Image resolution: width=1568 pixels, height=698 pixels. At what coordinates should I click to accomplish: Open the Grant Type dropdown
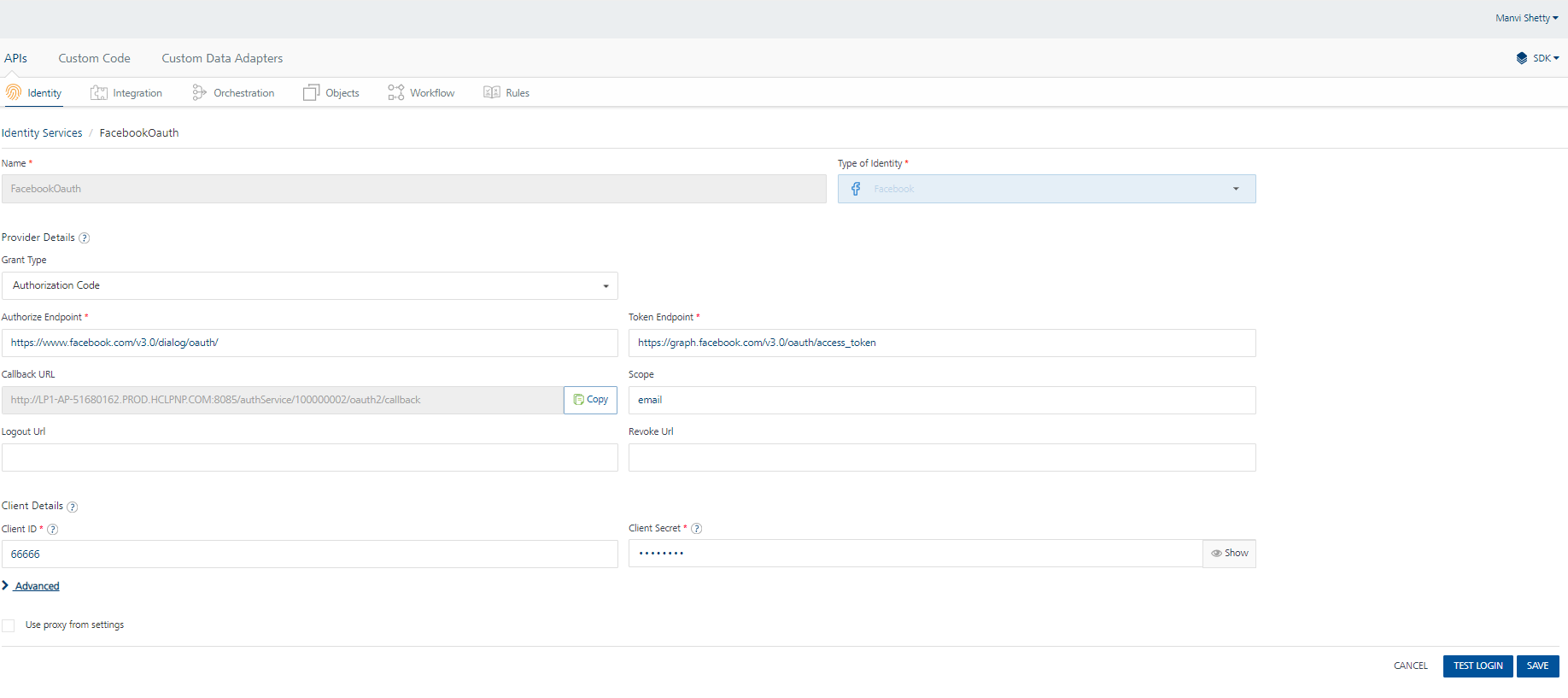pyautogui.click(x=309, y=286)
